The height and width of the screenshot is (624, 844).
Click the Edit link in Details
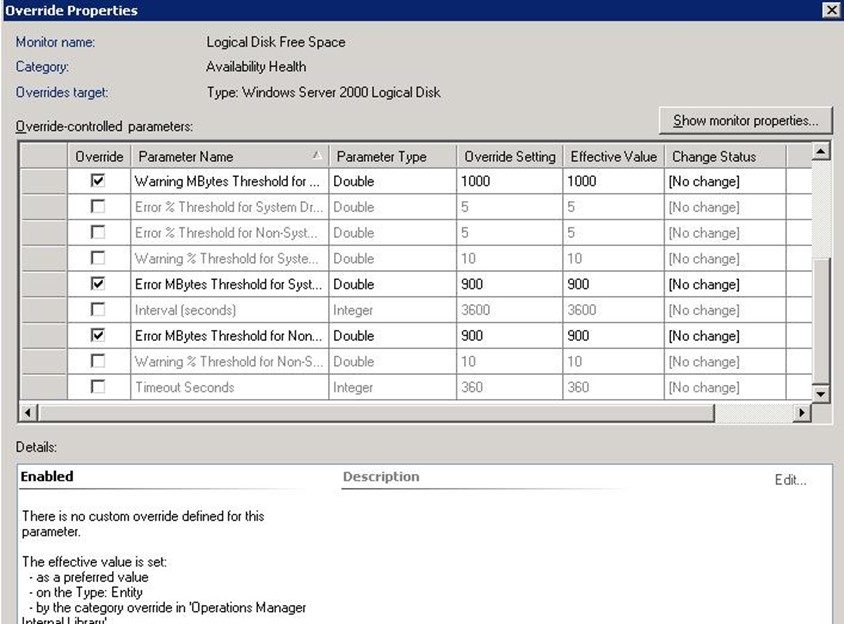[789, 480]
